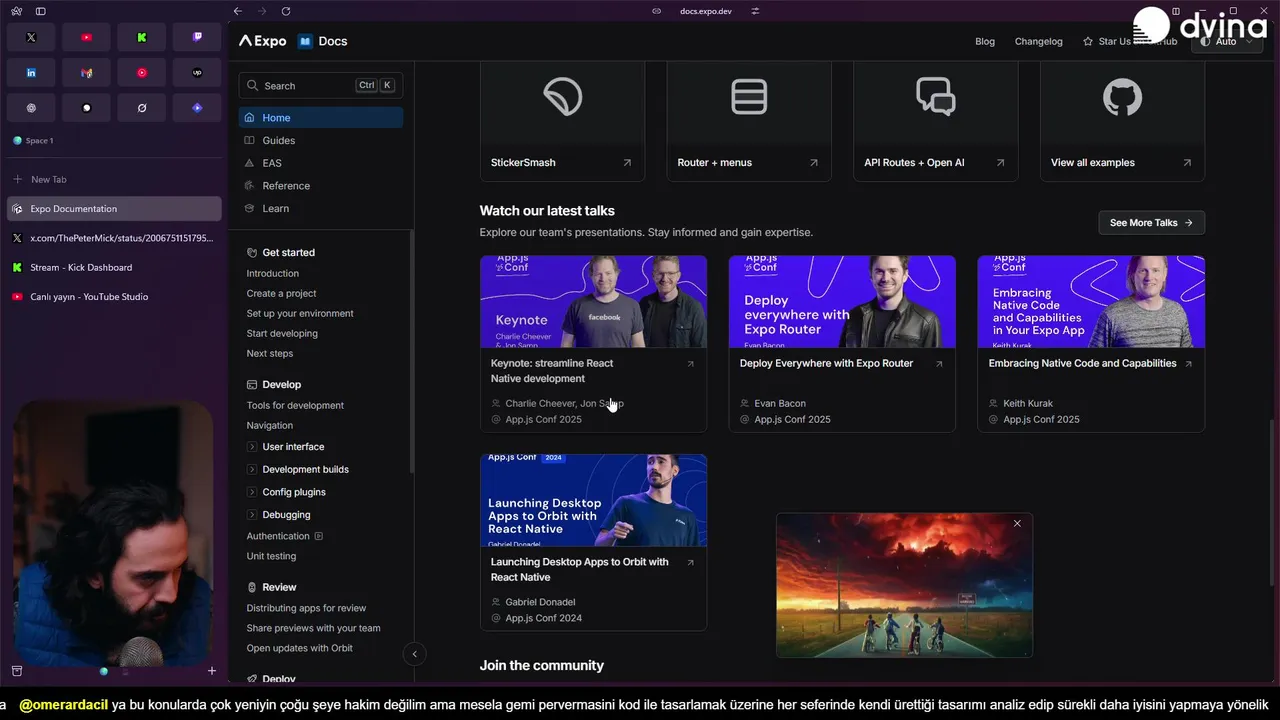Switch to the Canlı yayın YouTube Studio tab
This screenshot has width=1280, height=720.
[114, 296]
